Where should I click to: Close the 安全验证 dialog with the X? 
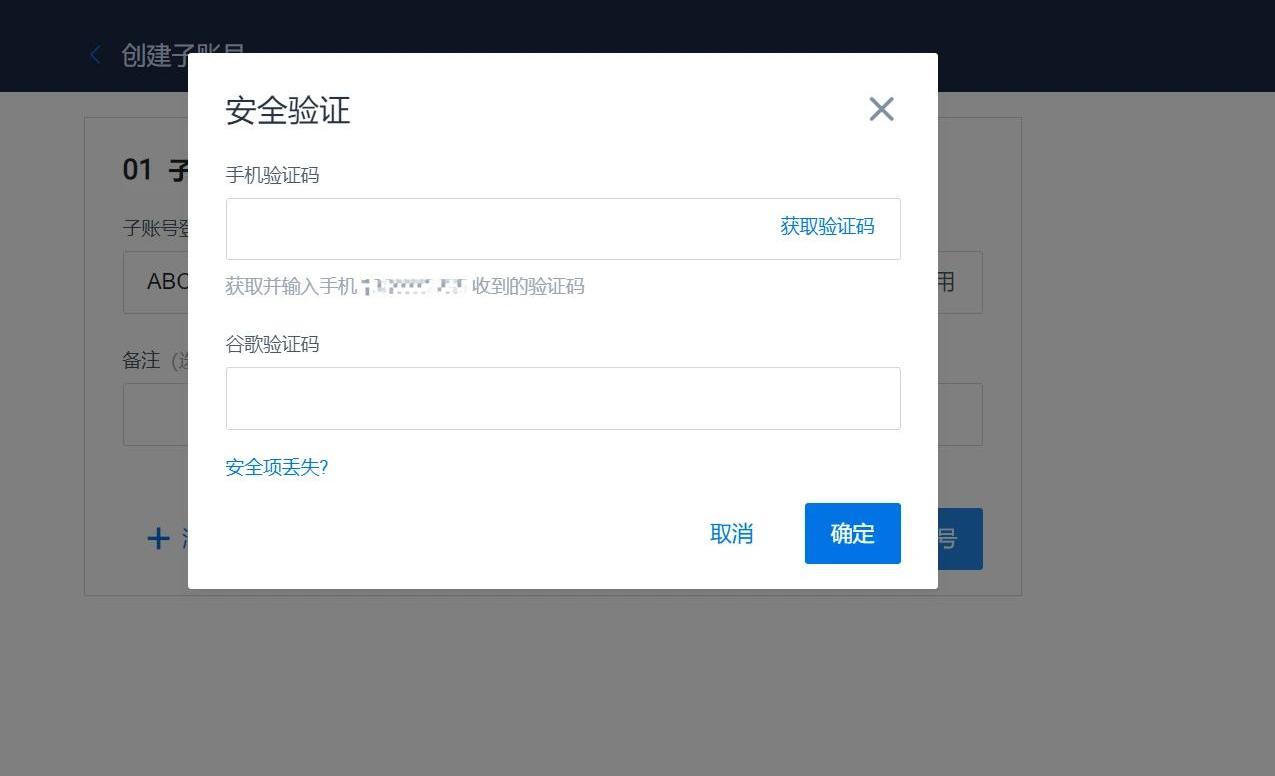point(881,109)
